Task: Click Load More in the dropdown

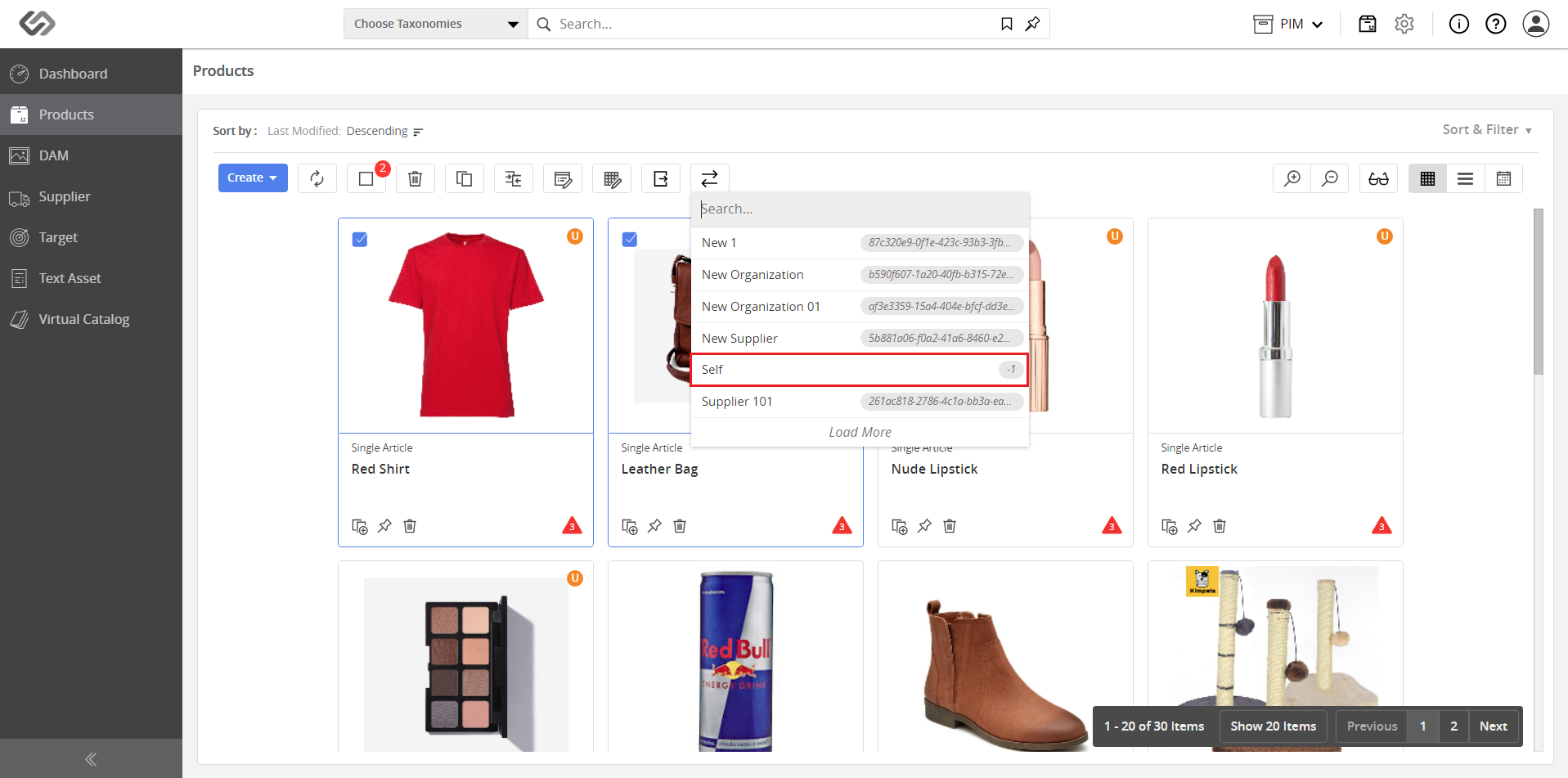Action: coord(860,432)
